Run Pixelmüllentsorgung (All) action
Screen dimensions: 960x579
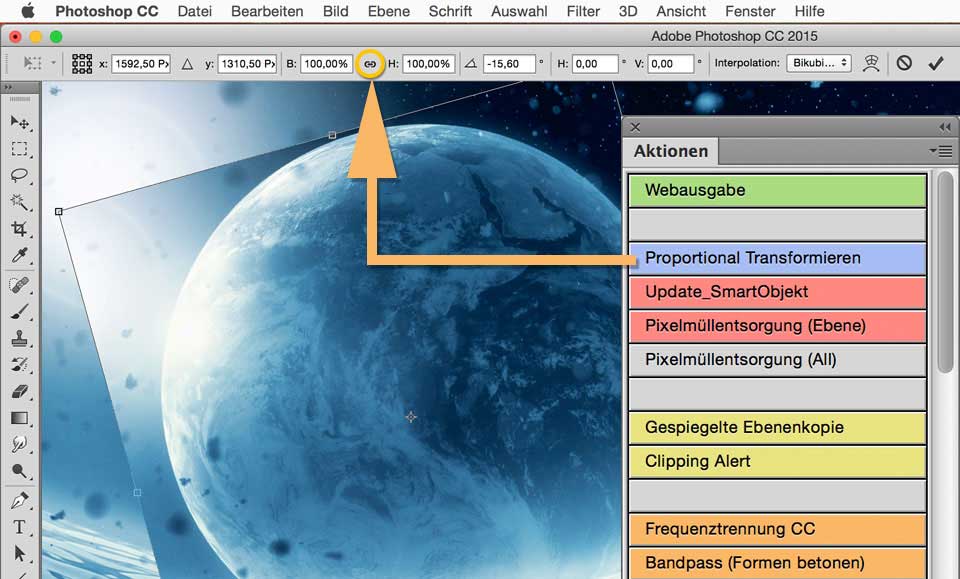click(x=777, y=360)
